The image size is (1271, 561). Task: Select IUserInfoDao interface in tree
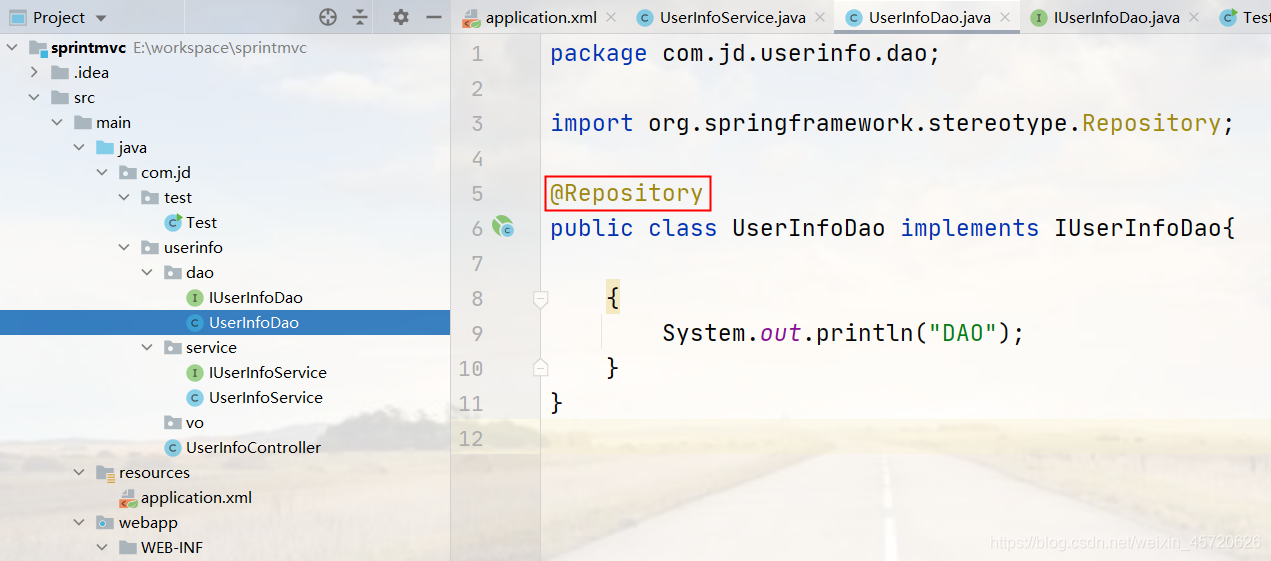tap(255, 298)
